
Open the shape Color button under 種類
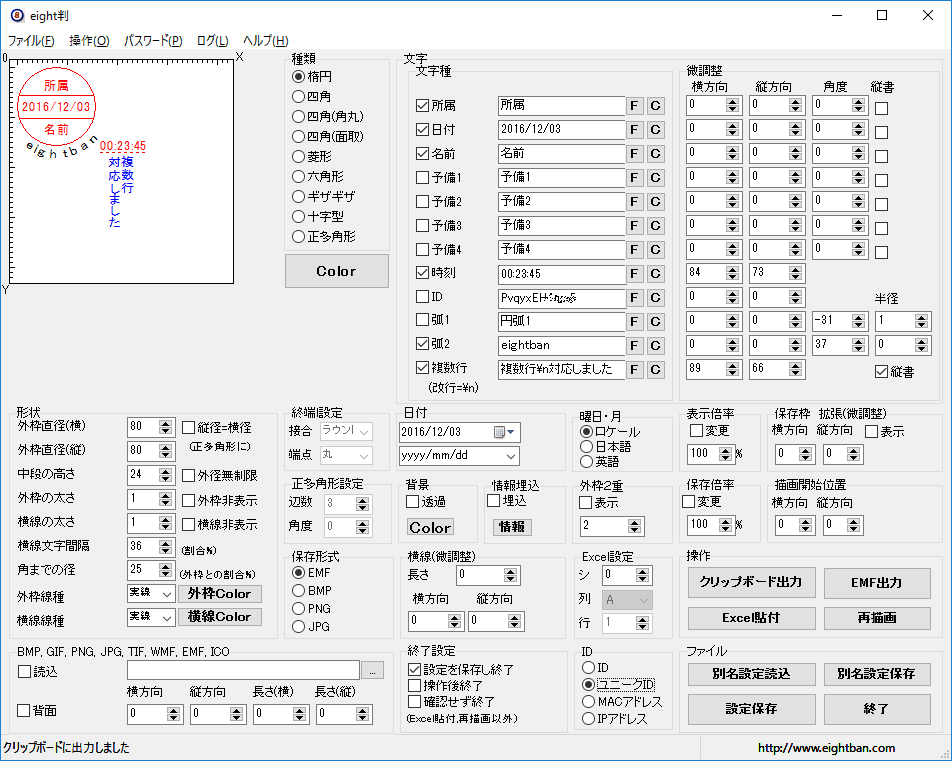point(336,271)
